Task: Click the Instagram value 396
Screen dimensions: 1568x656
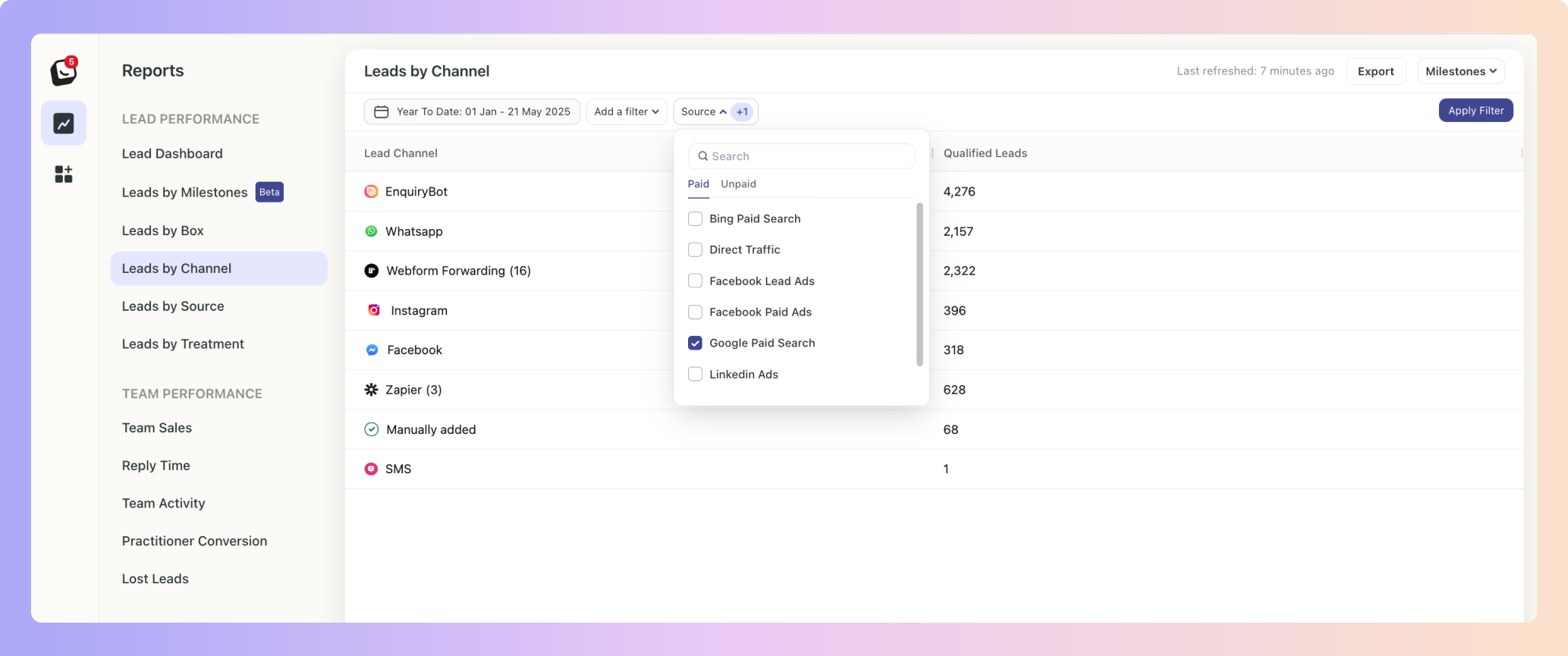Action: click(955, 311)
